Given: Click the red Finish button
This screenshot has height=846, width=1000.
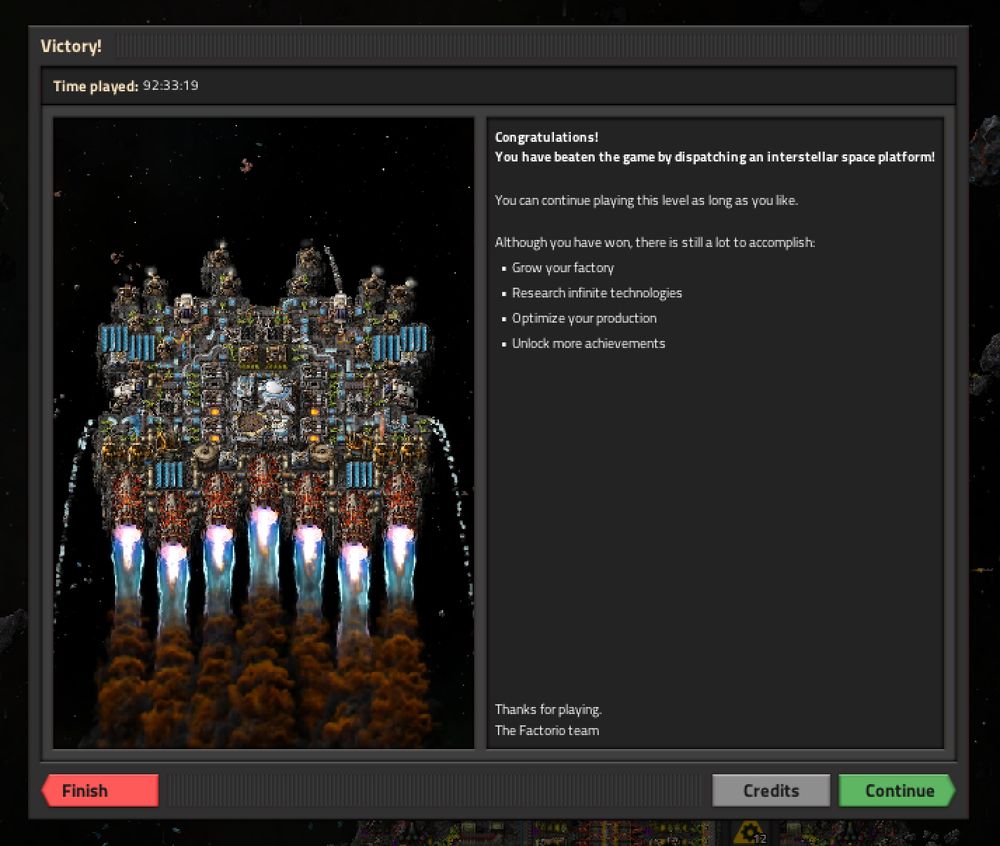Looking at the screenshot, I should click(100, 791).
